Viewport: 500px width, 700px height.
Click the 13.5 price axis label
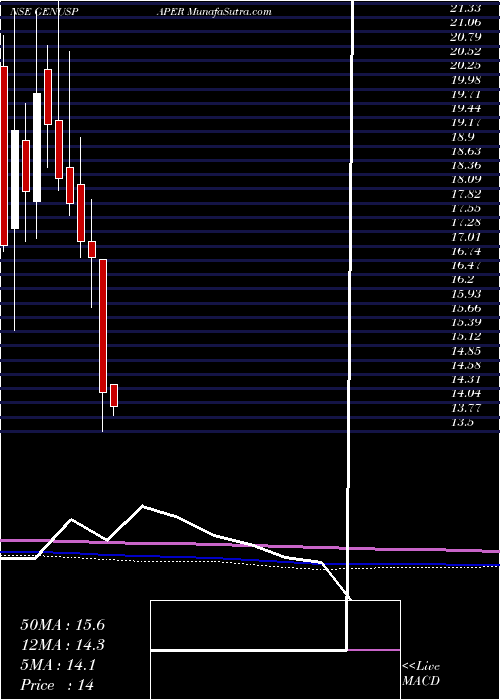tap(461, 422)
